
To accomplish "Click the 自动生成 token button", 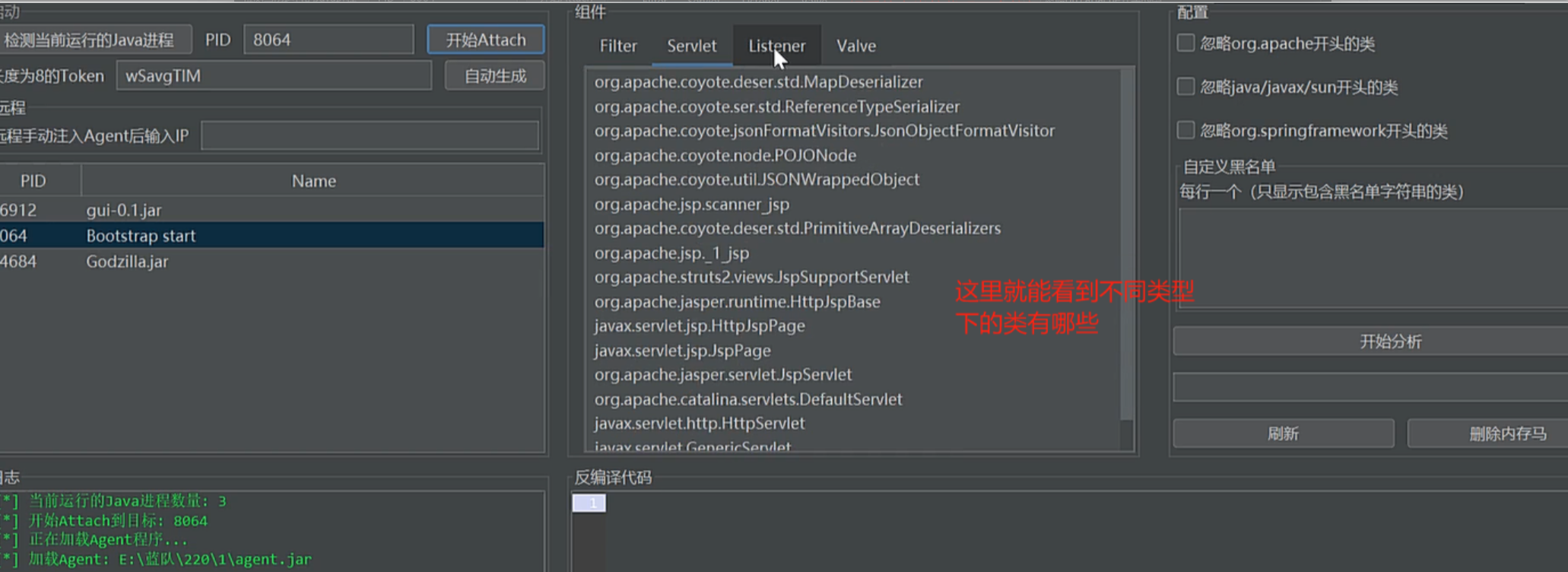I will coord(495,76).
